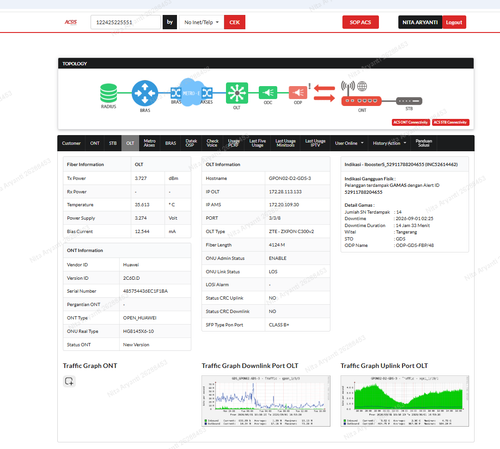Click the ONT serial number value
Viewport: 500px width, 449px height.
click(145, 291)
